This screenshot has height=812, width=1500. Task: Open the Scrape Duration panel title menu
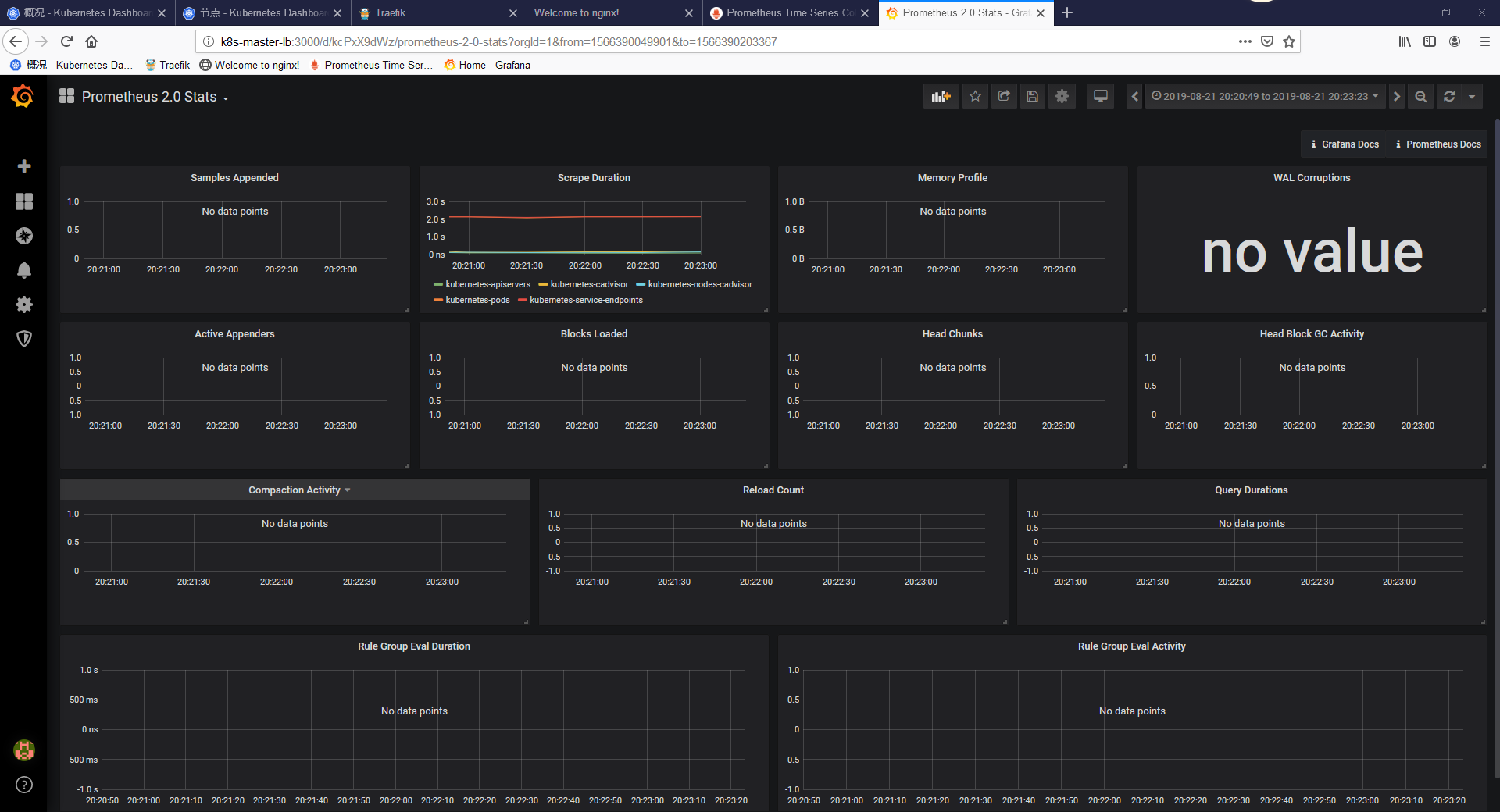(594, 178)
